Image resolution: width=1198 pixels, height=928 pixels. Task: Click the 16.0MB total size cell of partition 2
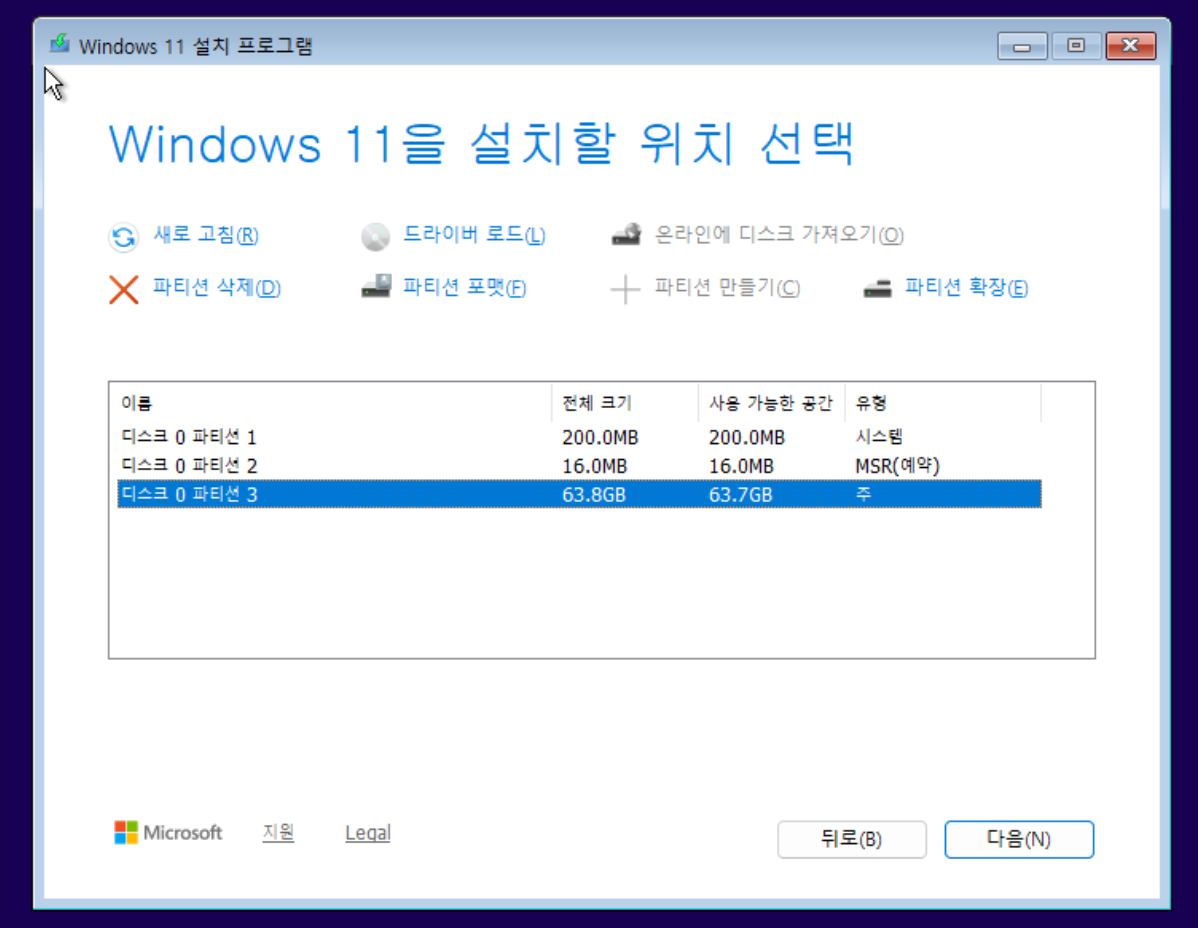tap(594, 466)
